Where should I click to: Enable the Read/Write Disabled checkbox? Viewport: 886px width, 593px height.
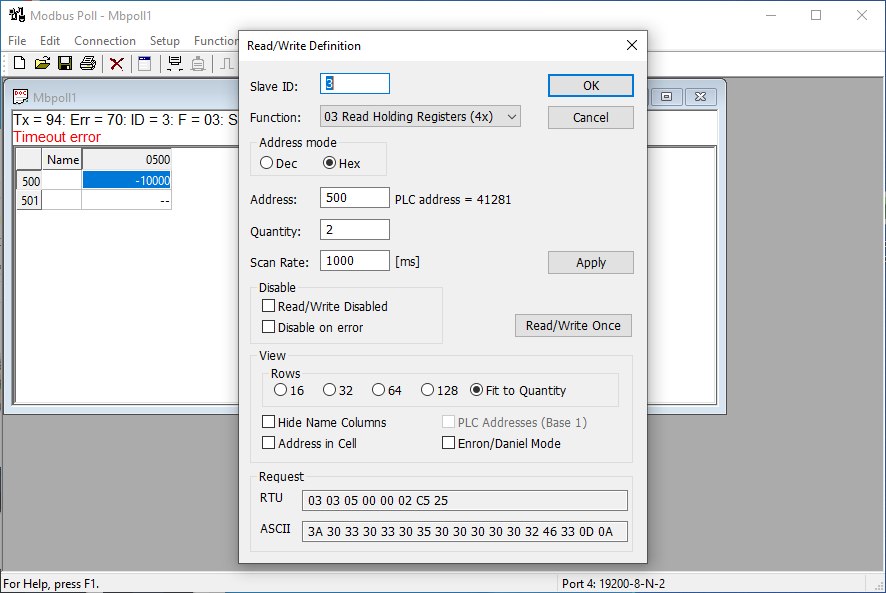coord(268,306)
